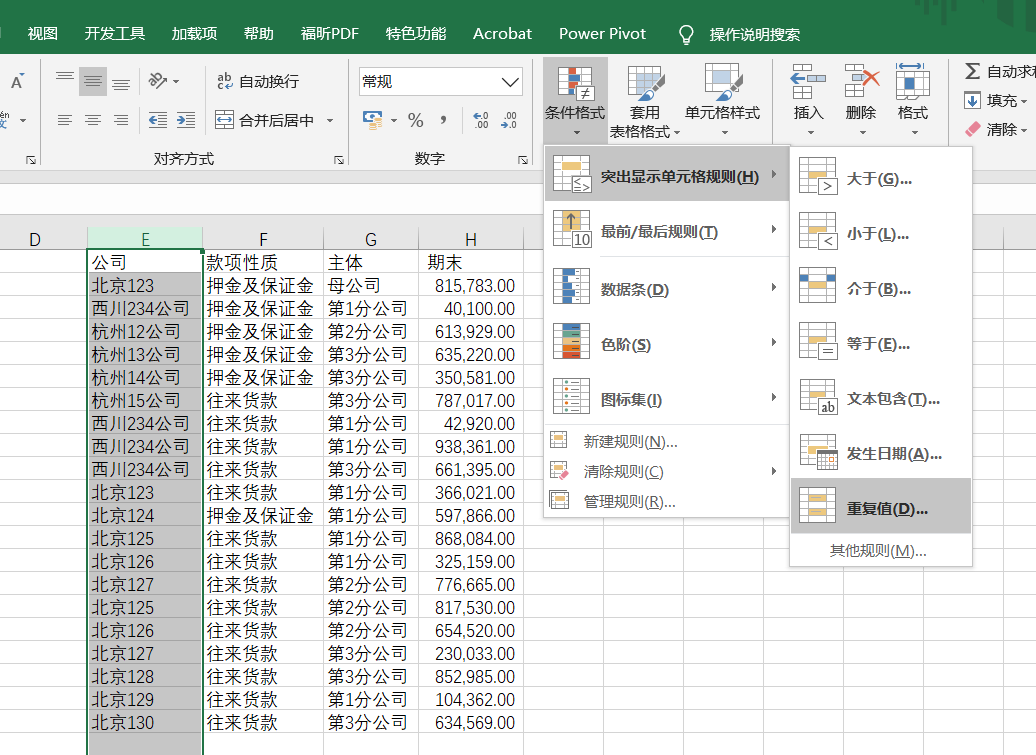The height and width of the screenshot is (755, 1036).
Task: Click 管理规则(R) manage rules
Action: point(629,502)
